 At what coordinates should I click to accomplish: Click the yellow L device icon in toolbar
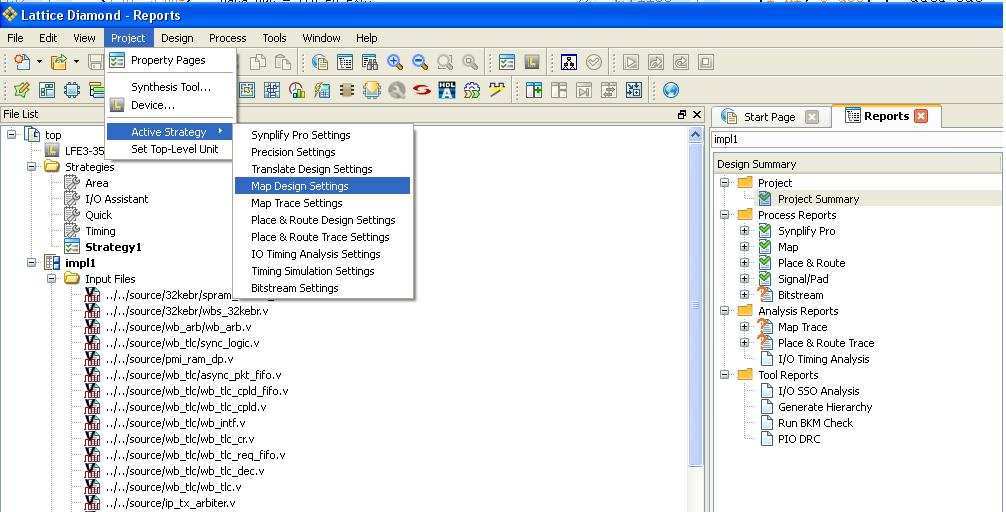point(532,62)
